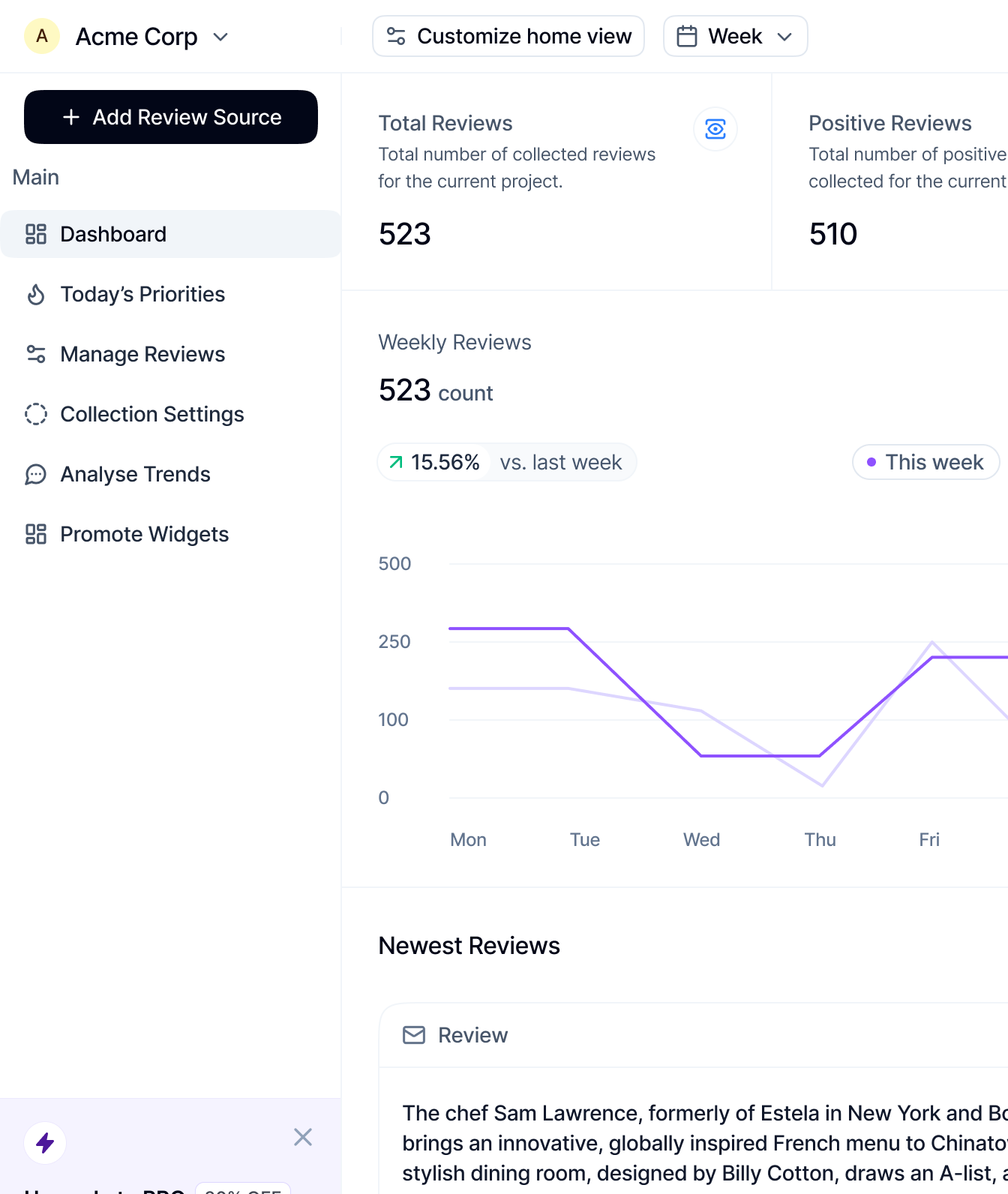The width and height of the screenshot is (1008, 1194).
Task: Click the Dashboard grid icon in sidebar
Action: click(x=35, y=234)
